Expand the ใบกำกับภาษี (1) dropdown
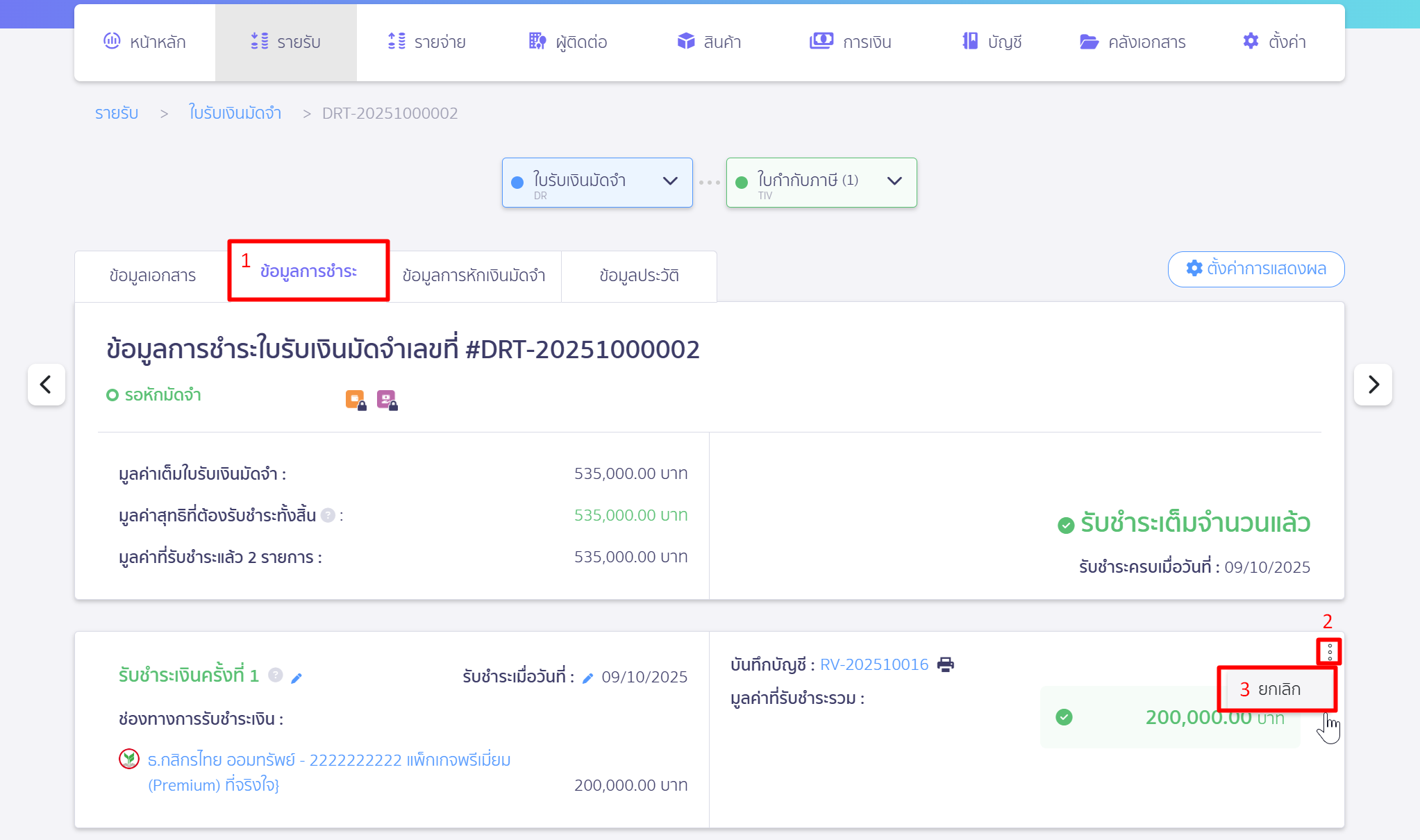This screenshot has height=840, width=1420. (895, 181)
